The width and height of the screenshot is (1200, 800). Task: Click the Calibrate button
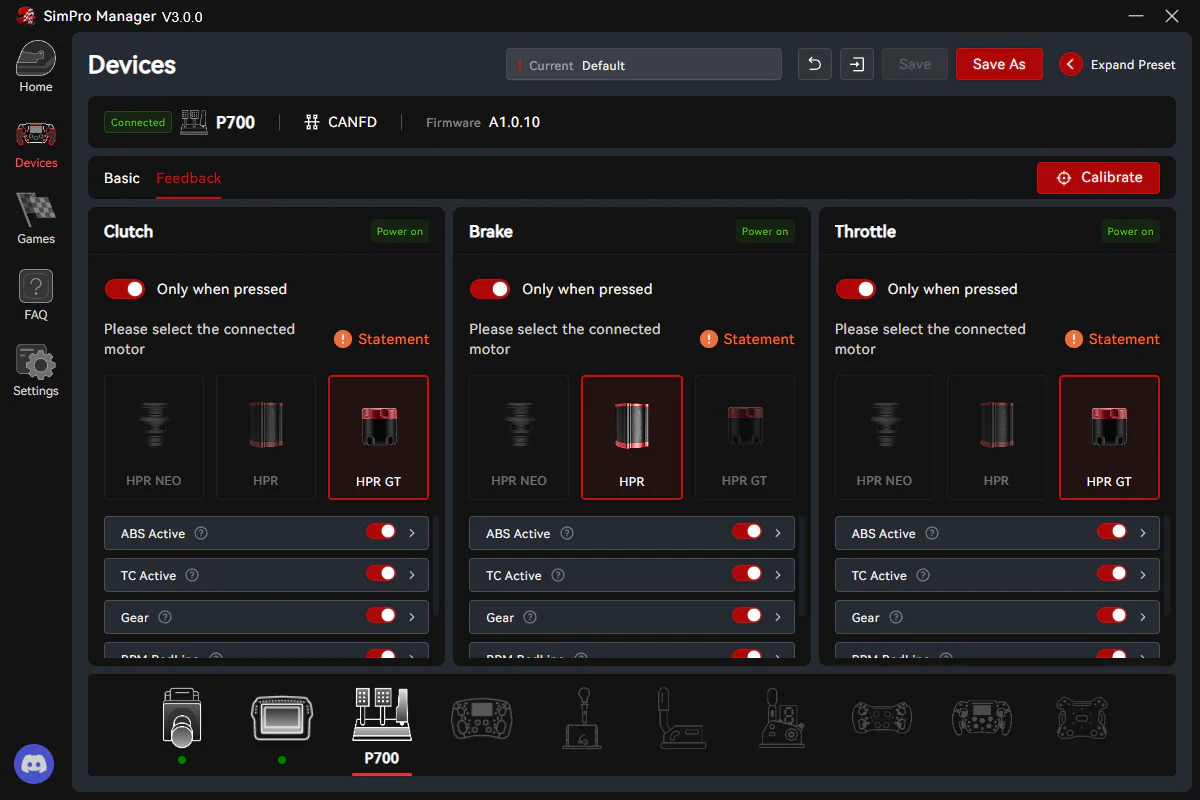click(1098, 178)
